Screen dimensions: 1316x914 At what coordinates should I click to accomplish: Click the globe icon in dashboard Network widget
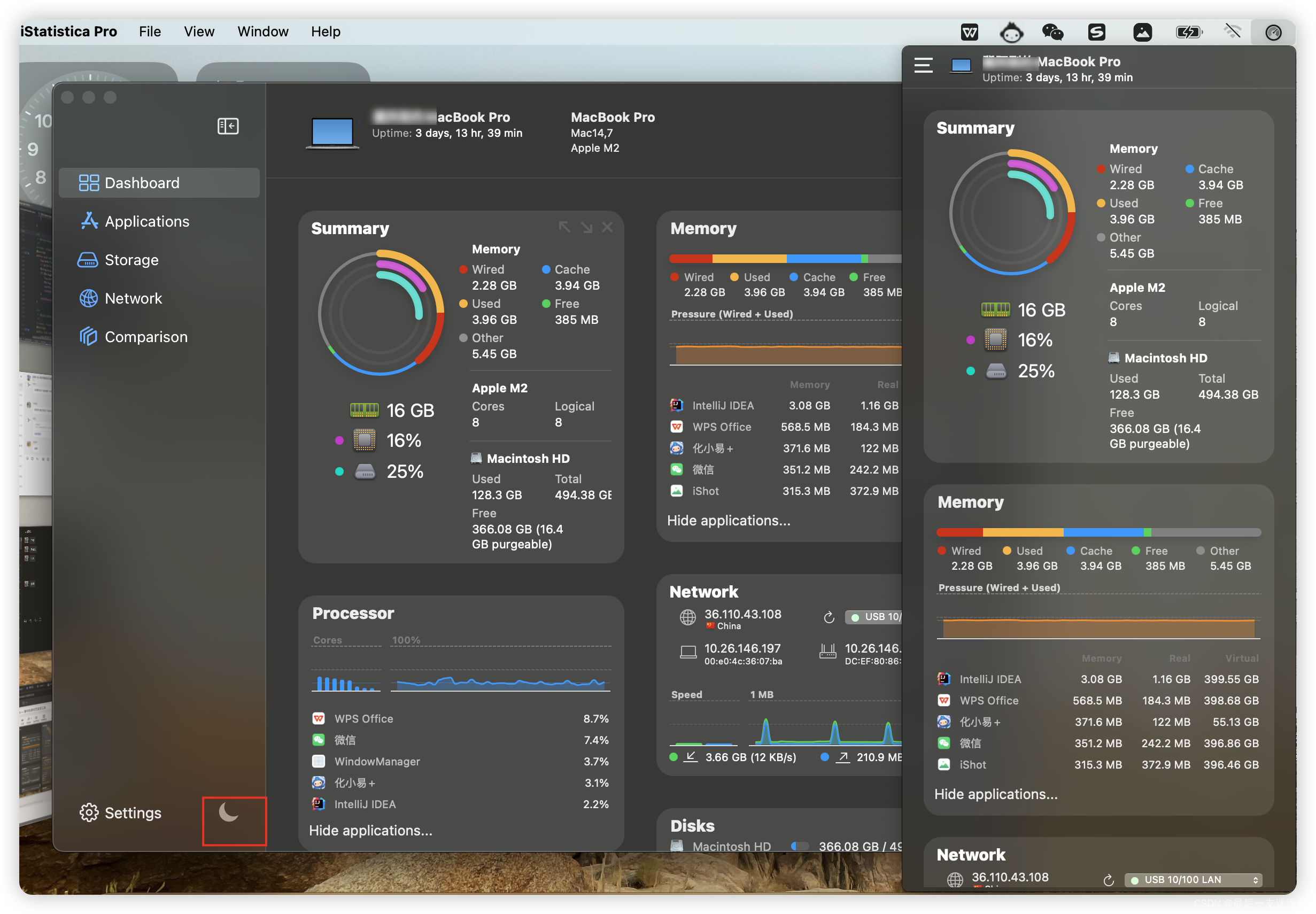click(x=687, y=618)
